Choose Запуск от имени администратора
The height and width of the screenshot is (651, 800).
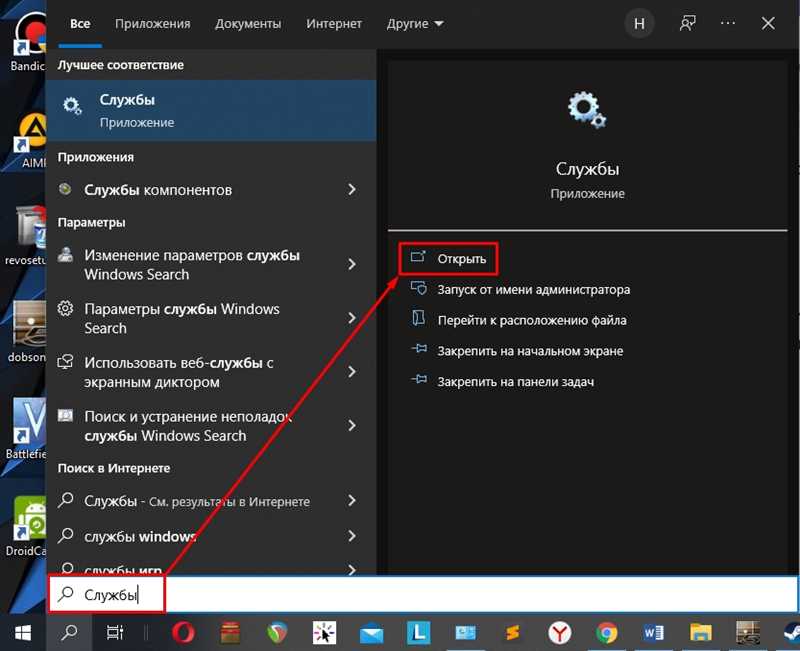point(533,290)
